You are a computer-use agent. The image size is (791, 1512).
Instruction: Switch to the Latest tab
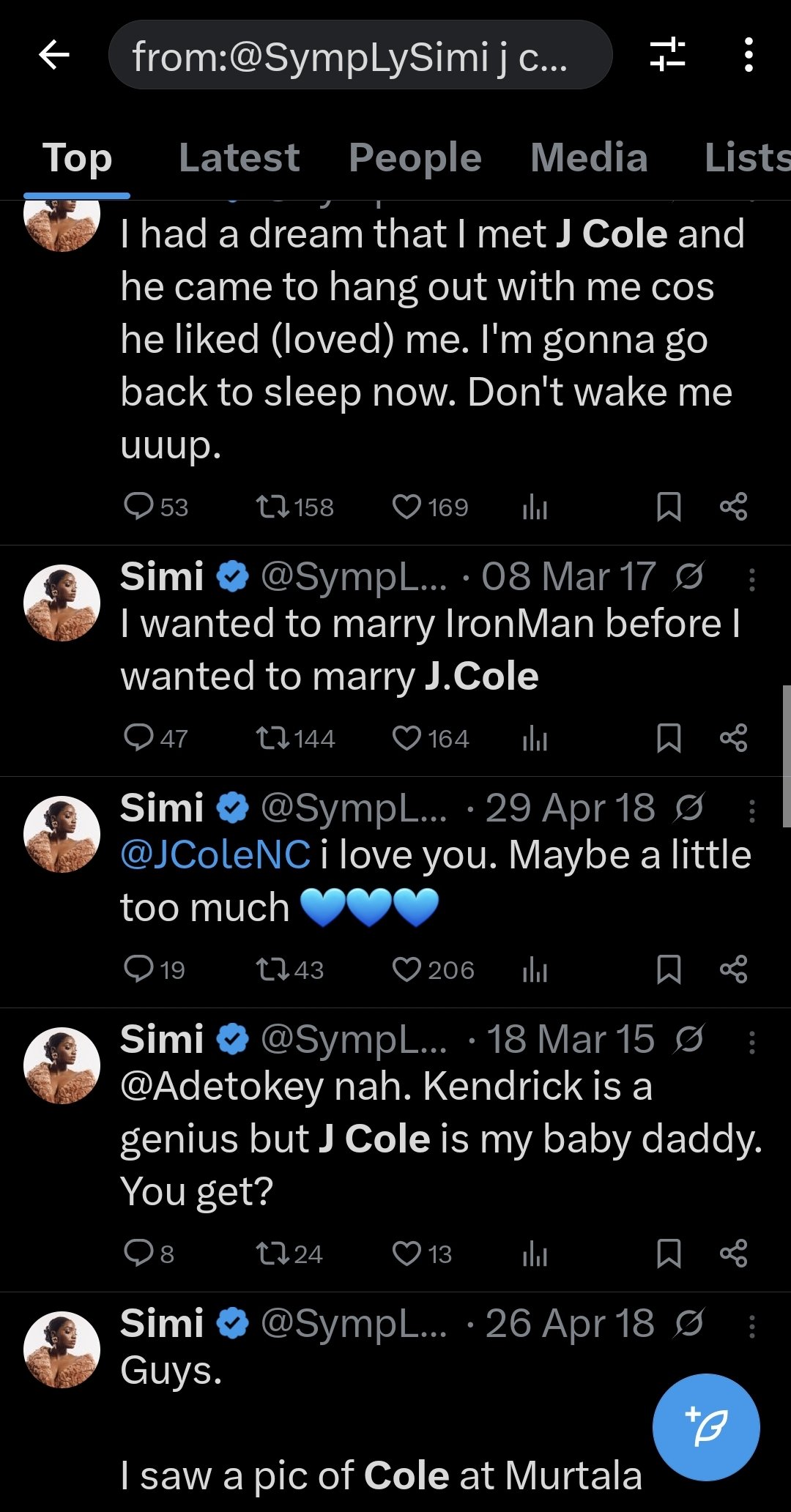(x=239, y=158)
